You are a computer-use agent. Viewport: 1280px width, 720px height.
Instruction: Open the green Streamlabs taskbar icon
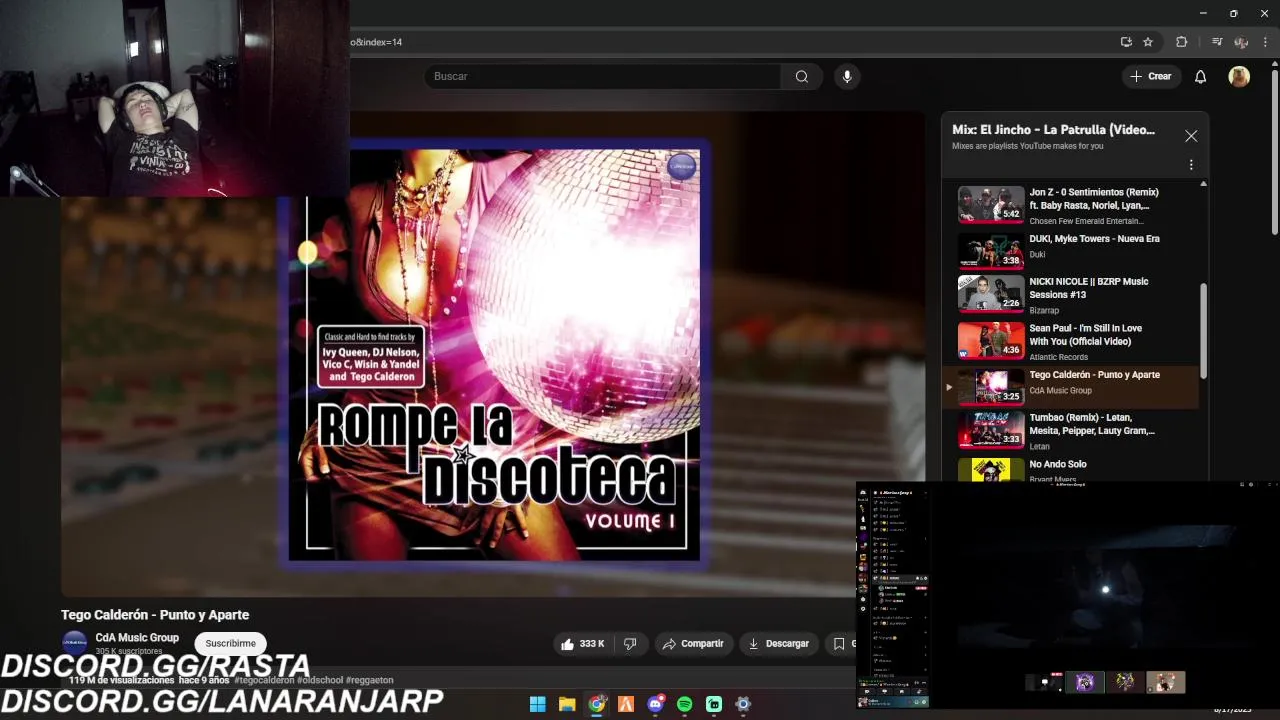pos(714,704)
